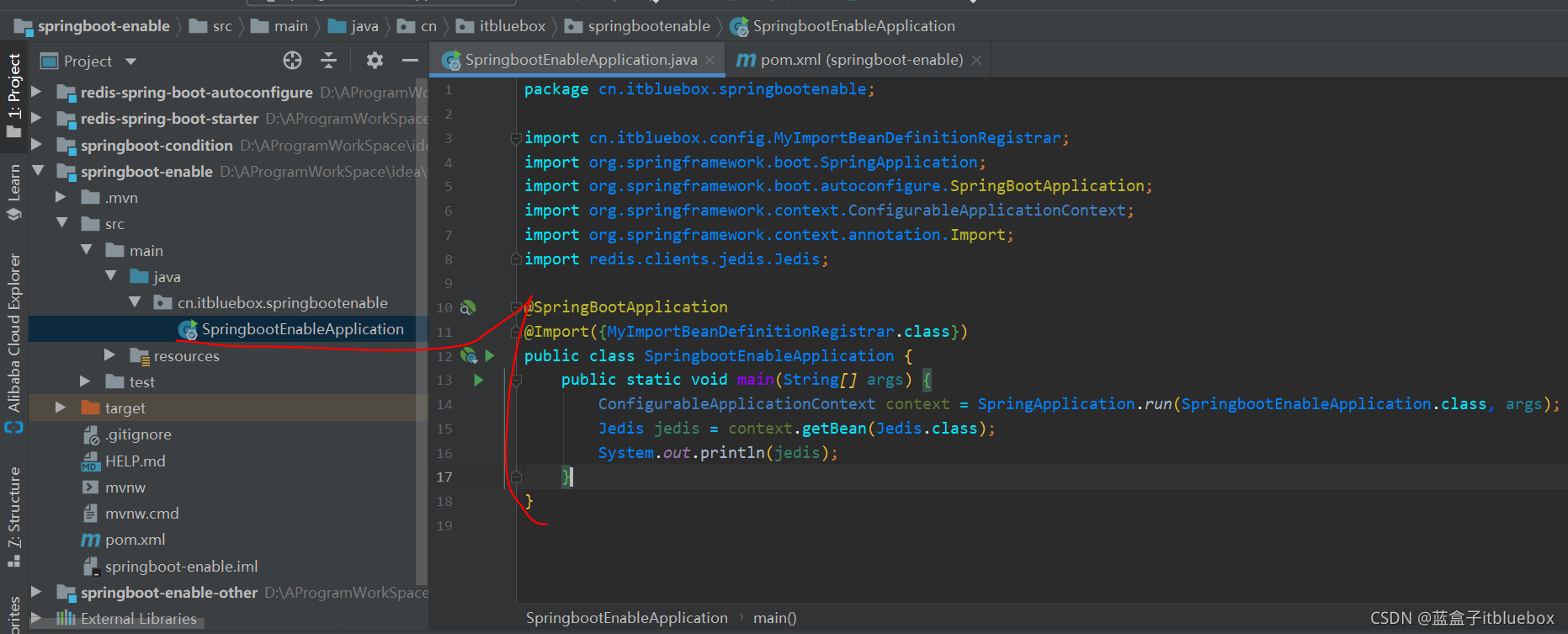Expand redis-spring-boot-starter module
Viewport: 1568px width, 634px height.
tap(36, 118)
